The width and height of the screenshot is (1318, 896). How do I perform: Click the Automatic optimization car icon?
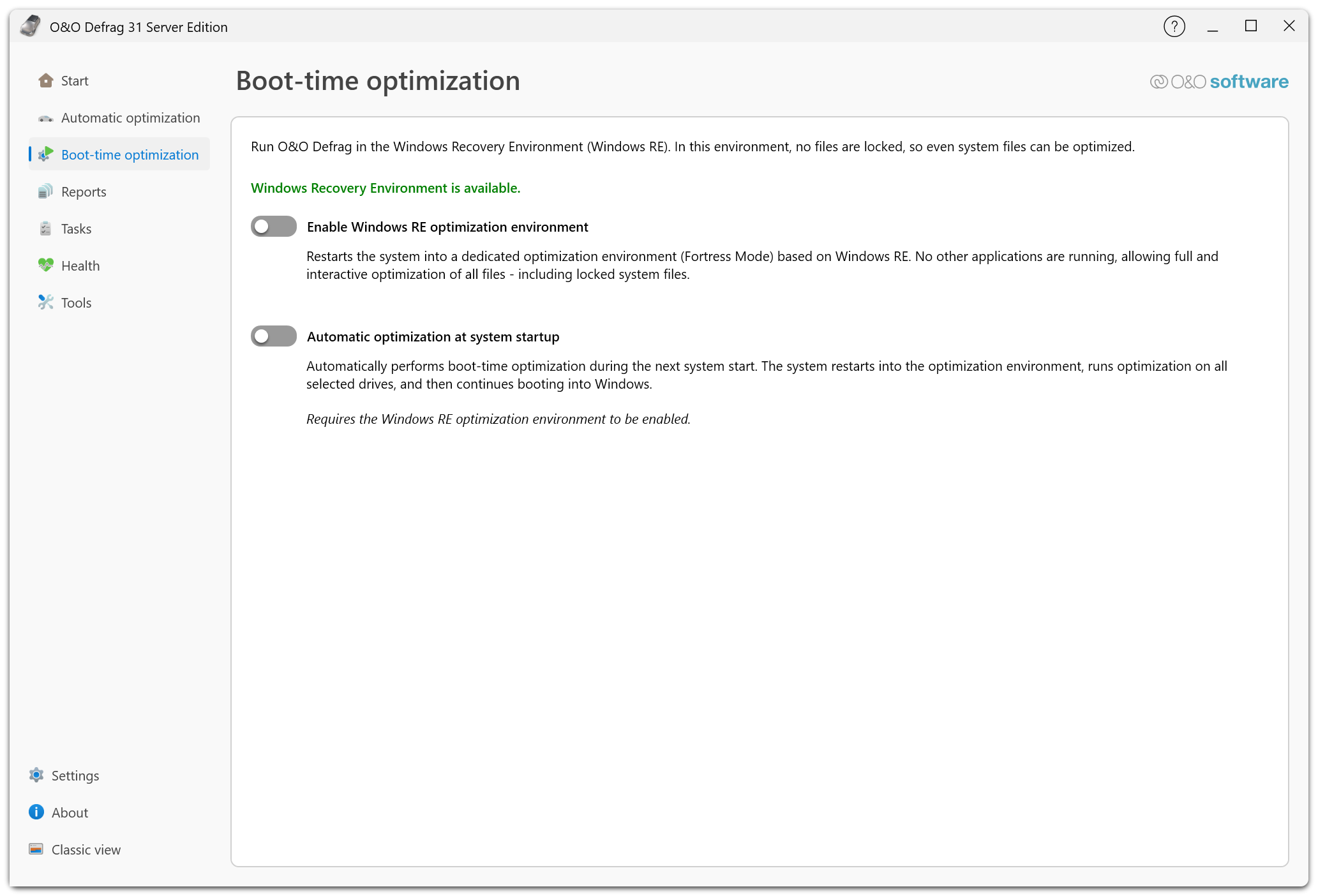(45, 118)
